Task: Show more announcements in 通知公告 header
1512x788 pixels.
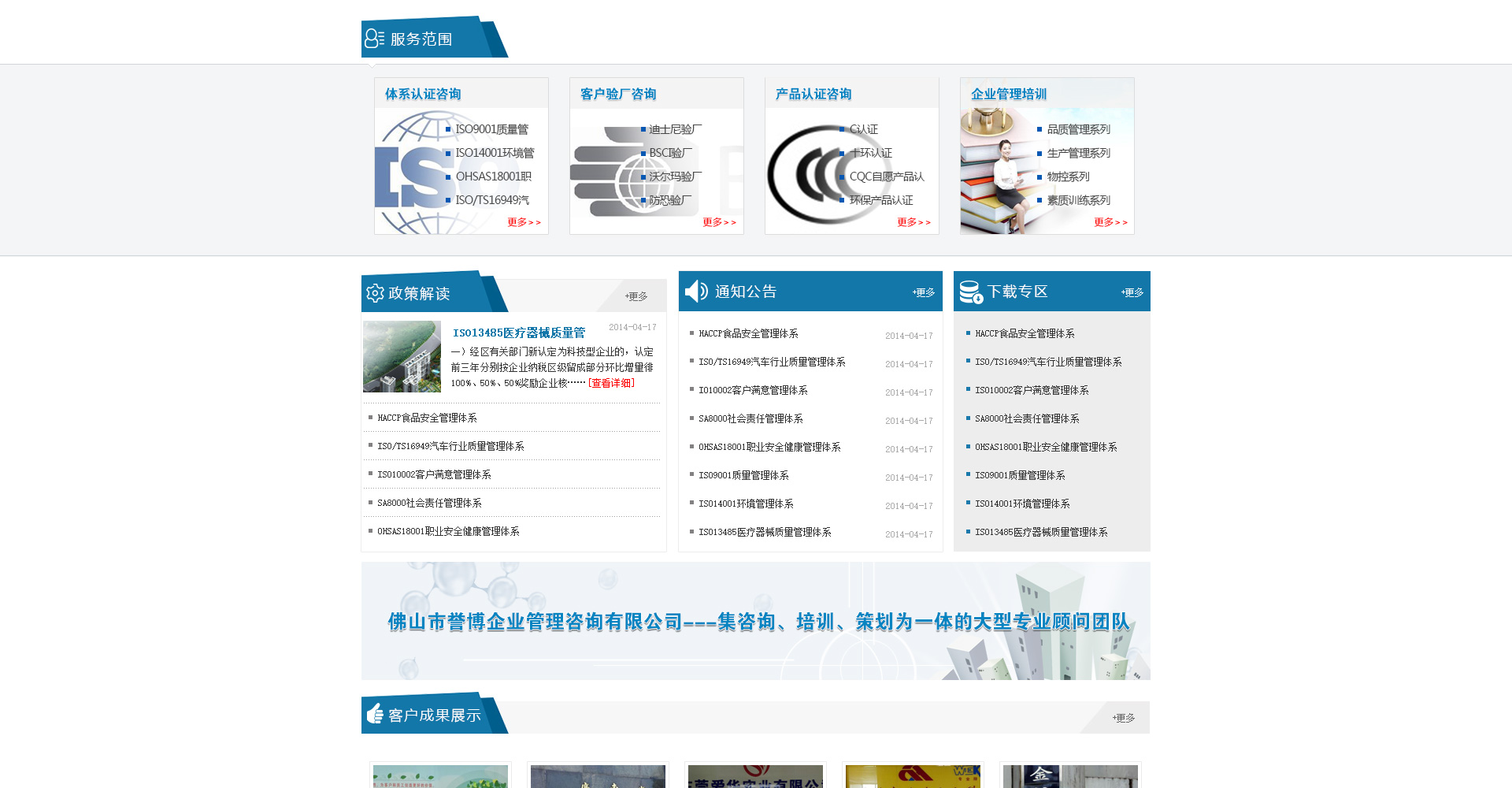Action: click(x=923, y=292)
